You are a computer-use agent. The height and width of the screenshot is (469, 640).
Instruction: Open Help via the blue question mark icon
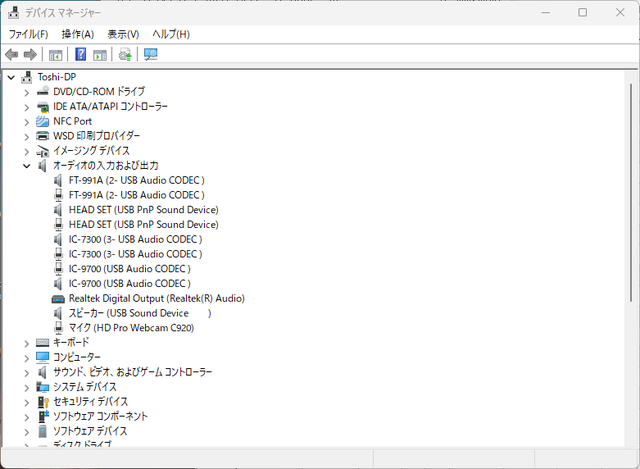(x=81, y=54)
